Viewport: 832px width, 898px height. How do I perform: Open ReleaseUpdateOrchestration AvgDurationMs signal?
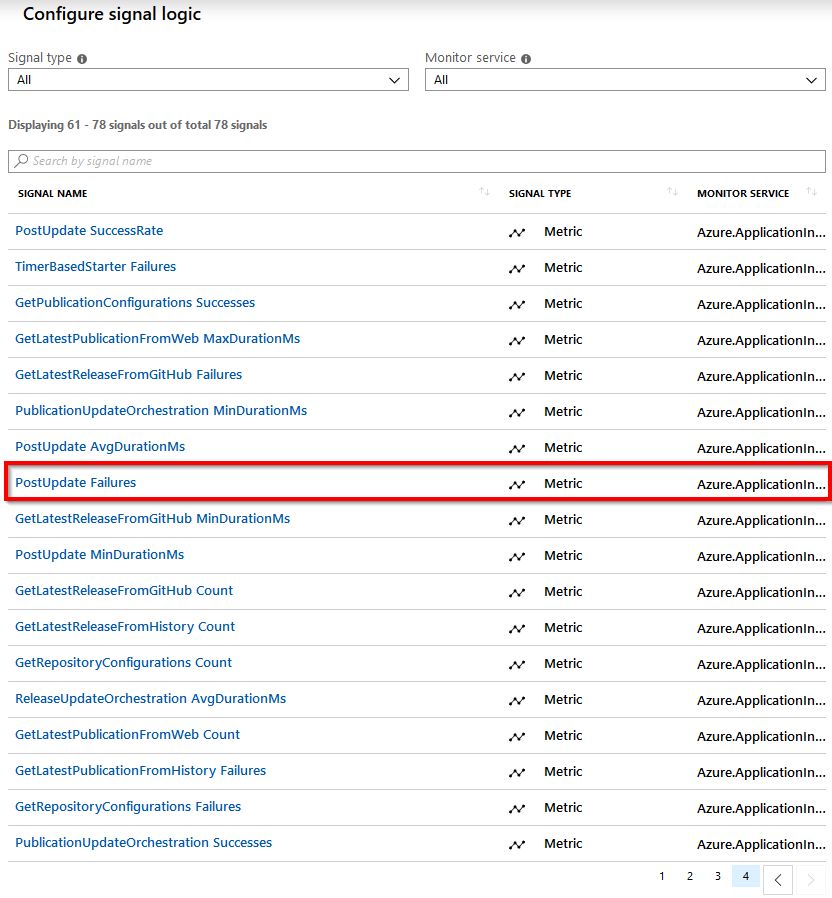point(151,699)
